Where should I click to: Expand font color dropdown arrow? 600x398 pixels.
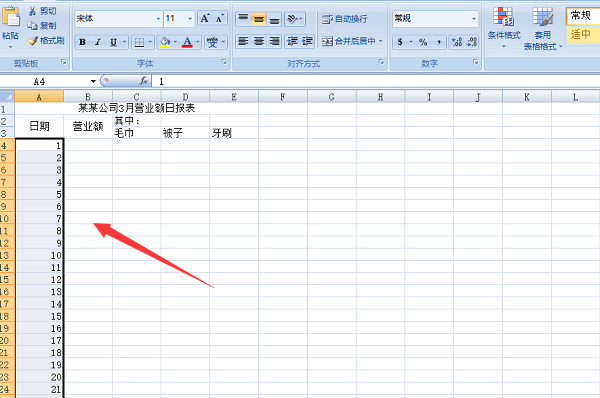point(197,42)
